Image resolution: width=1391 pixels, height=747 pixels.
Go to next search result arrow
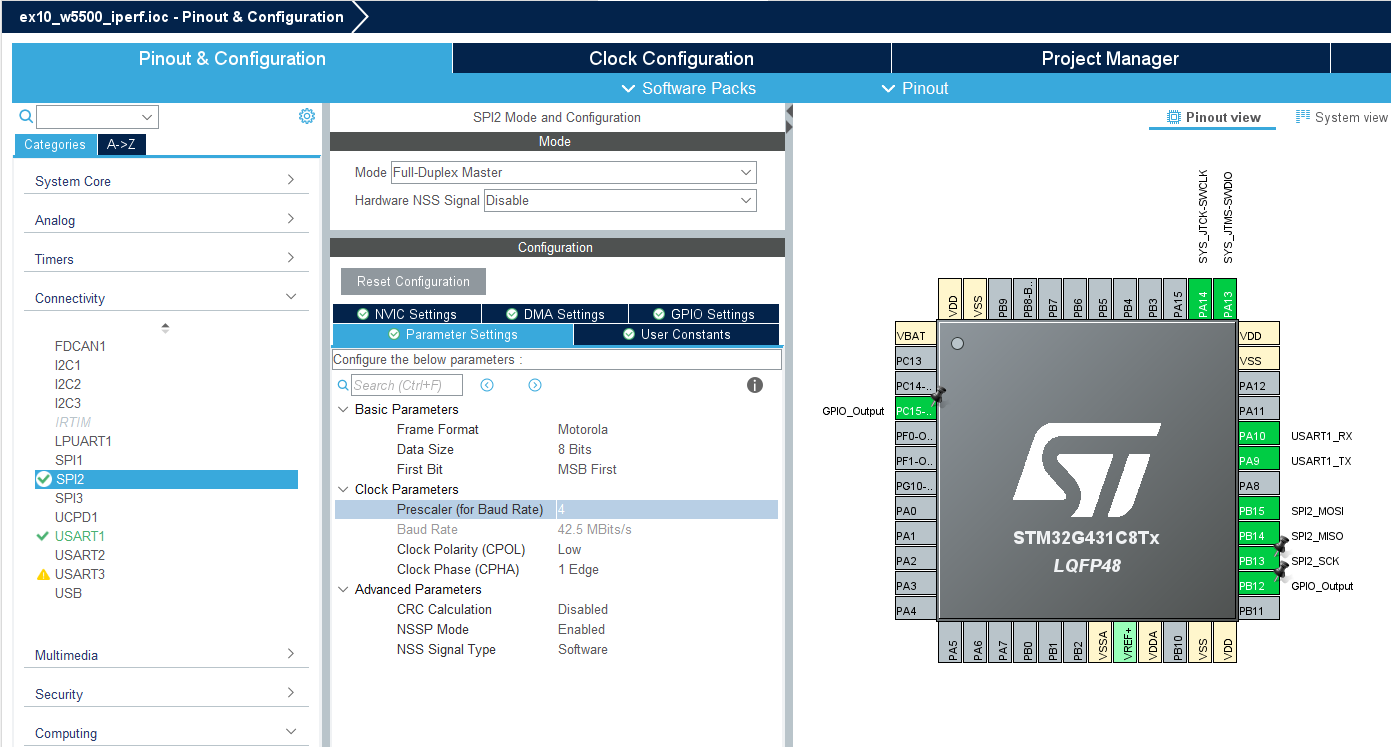pos(535,385)
